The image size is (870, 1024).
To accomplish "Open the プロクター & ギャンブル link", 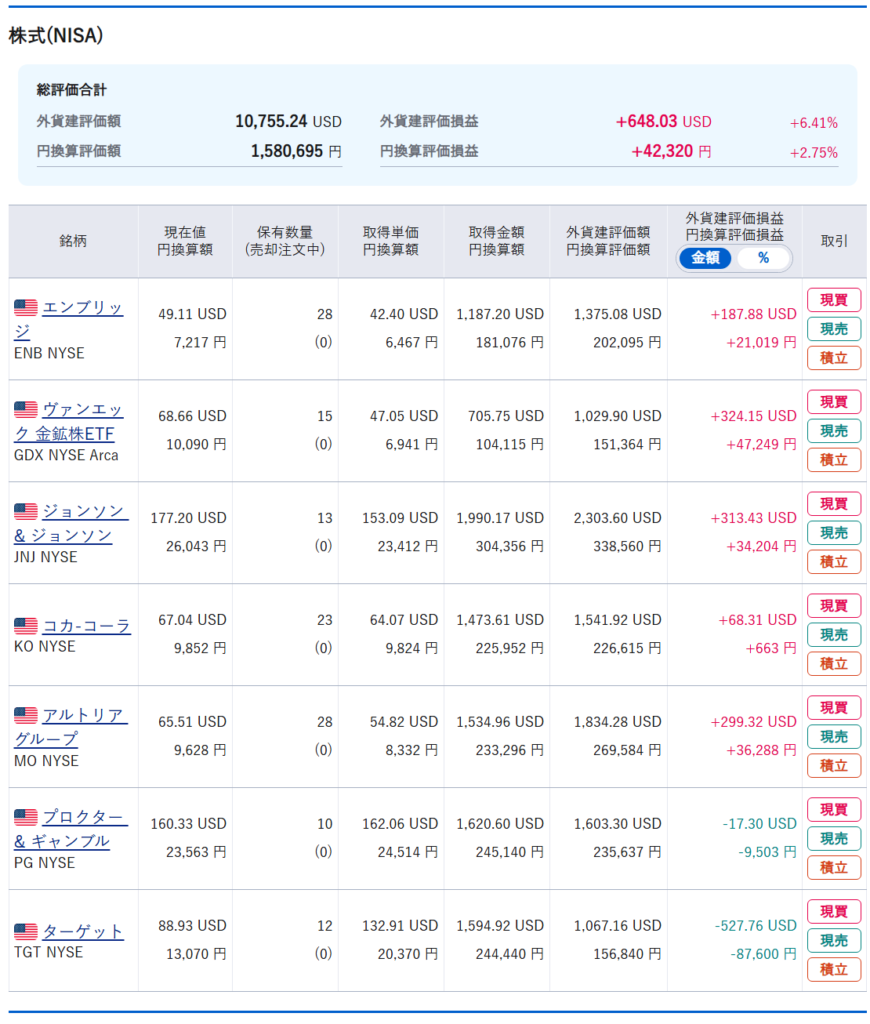I will (x=84, y=818).
